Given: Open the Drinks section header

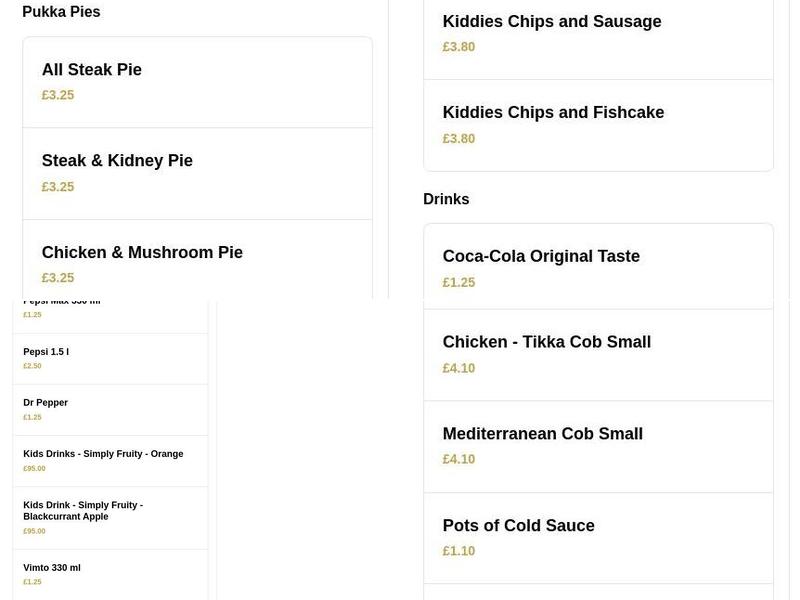Looking at the screenshot, I should click(446, 198).
